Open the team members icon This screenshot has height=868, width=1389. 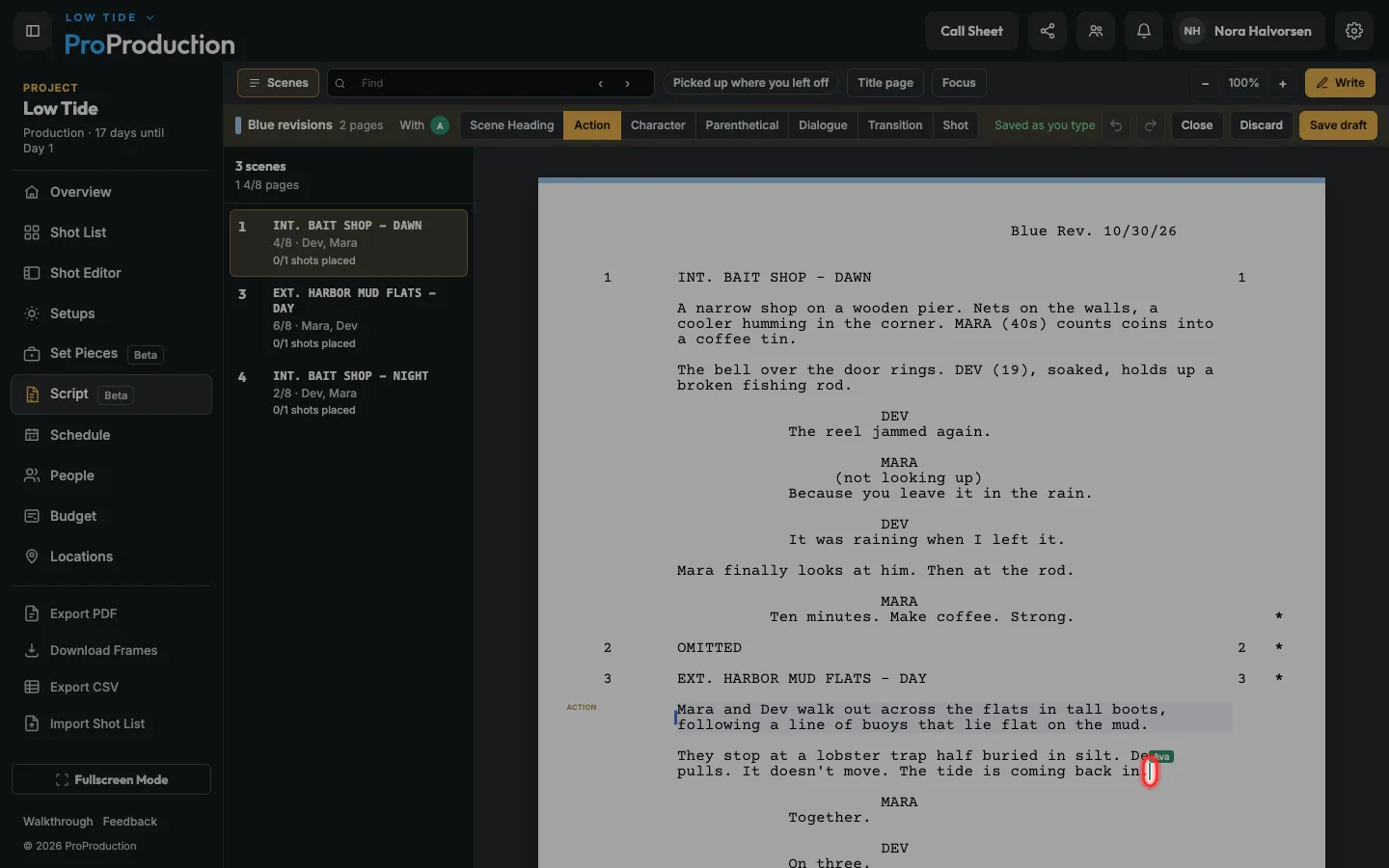click(x=1096, y=31)
